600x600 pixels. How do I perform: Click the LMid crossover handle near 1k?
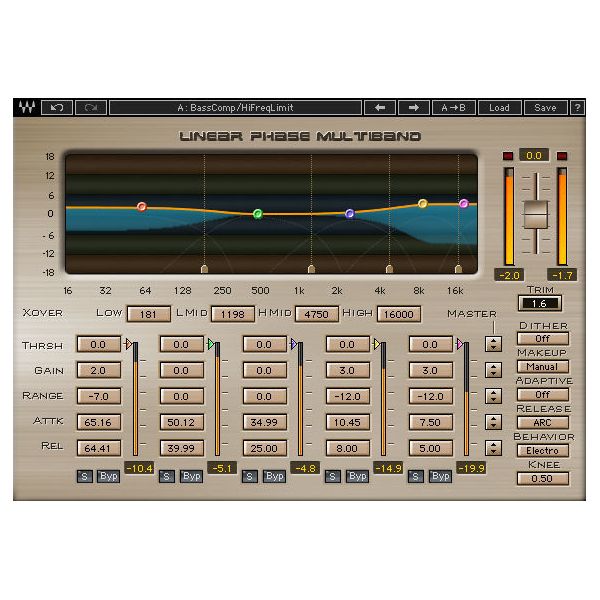click(311, 269)
